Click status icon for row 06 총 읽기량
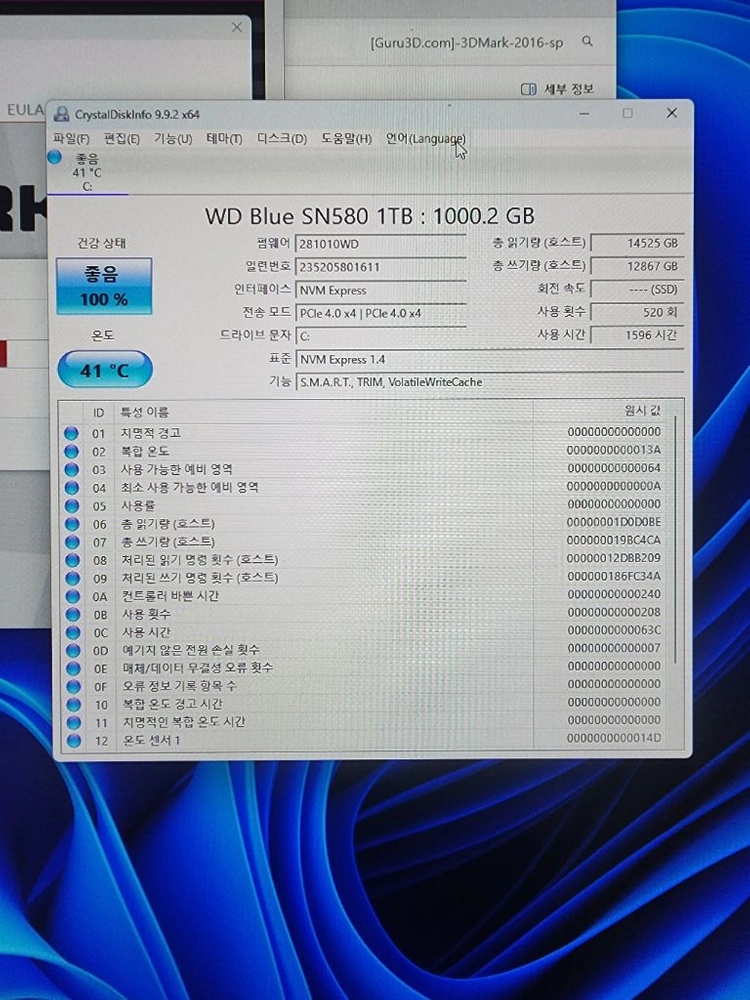The image size is (750, 1000). click(72, 524)
